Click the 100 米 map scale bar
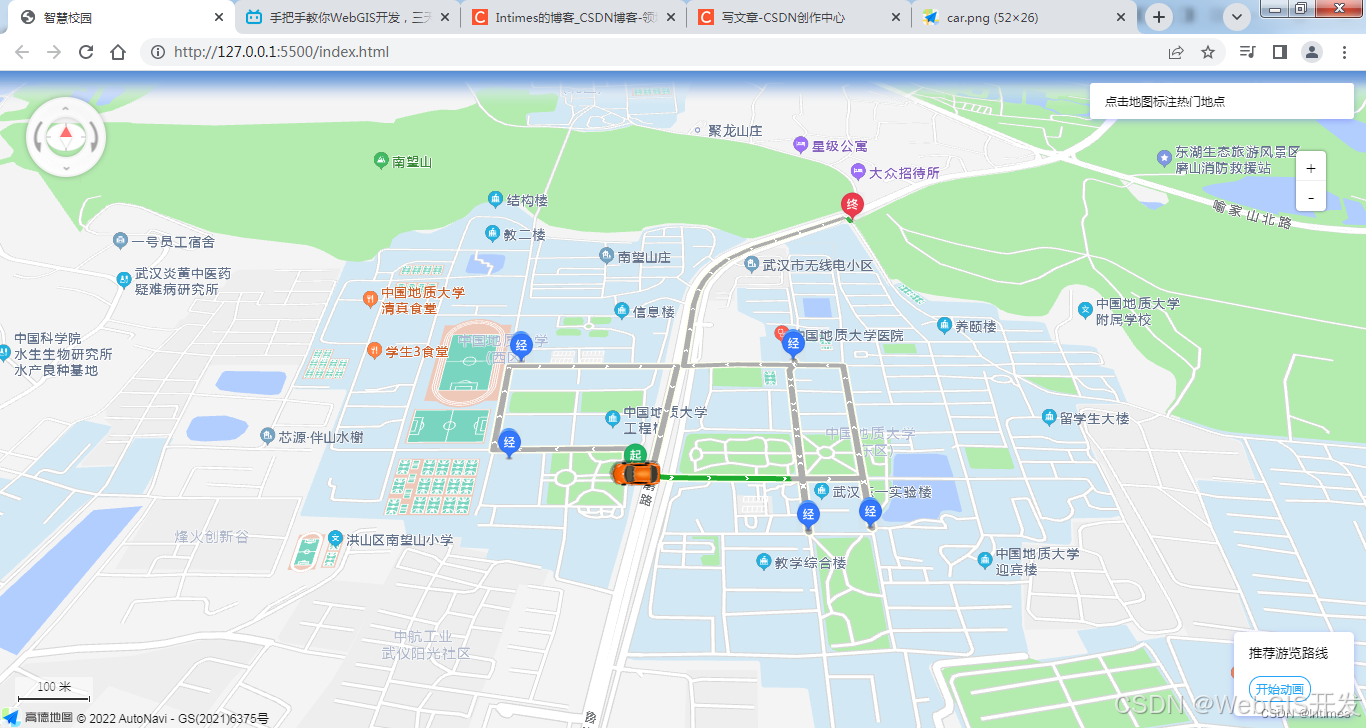This screenshot has height=728, width=1366. pyautogui.click(x=54, y=692)
